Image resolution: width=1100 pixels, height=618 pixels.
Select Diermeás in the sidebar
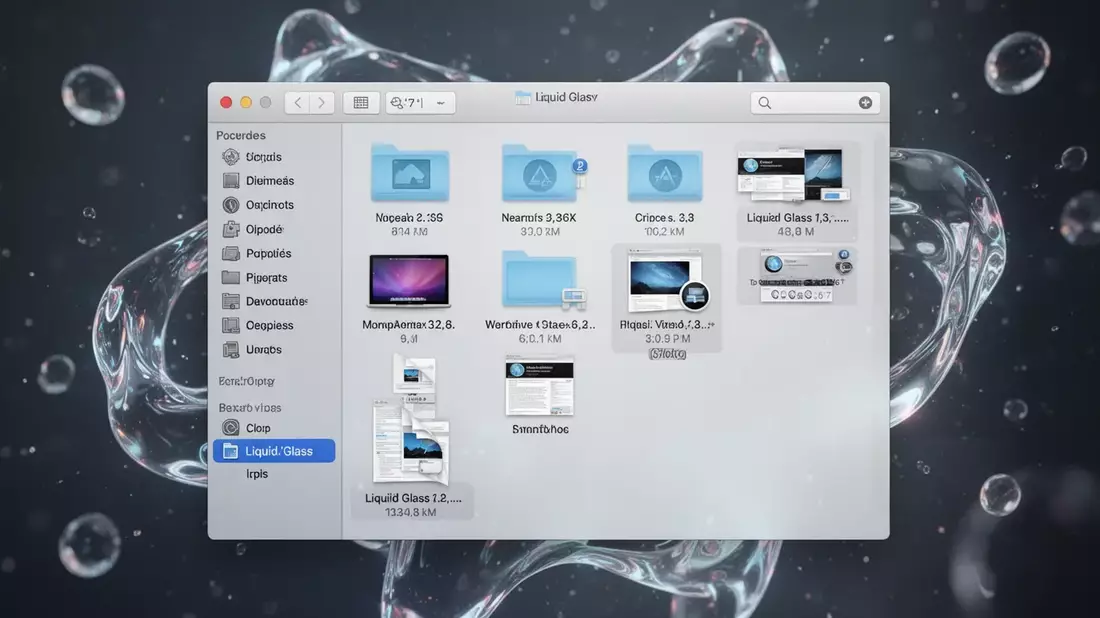point(269,180)
